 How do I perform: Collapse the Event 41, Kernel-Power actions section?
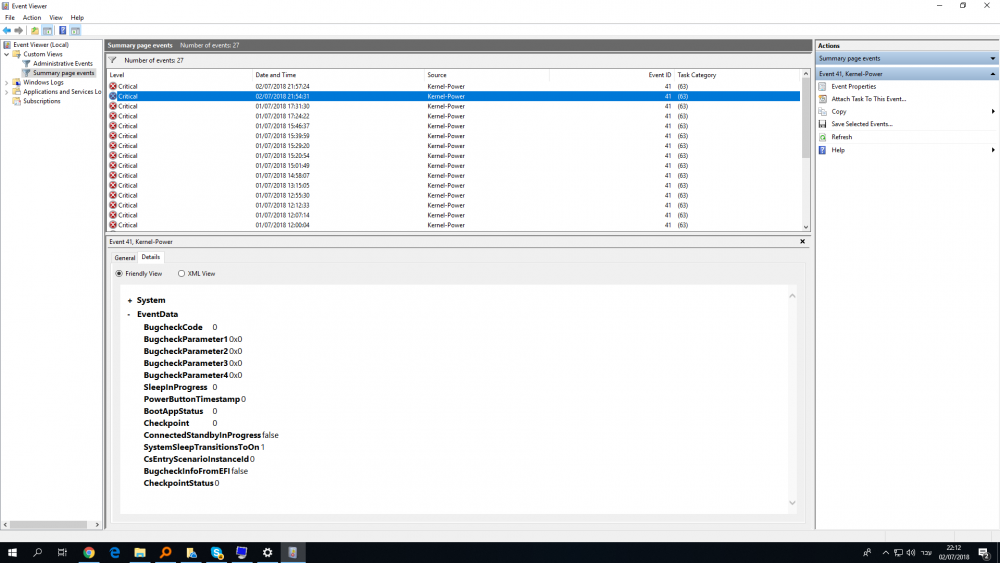(x=992, y=74)
